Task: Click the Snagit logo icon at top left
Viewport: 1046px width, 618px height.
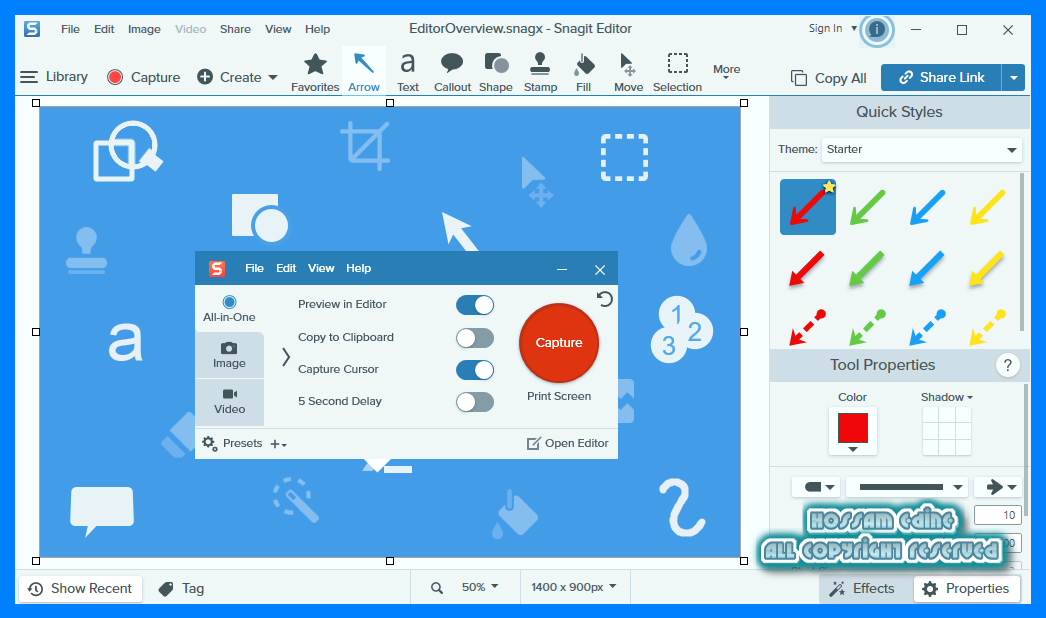Action: (32, 29)
